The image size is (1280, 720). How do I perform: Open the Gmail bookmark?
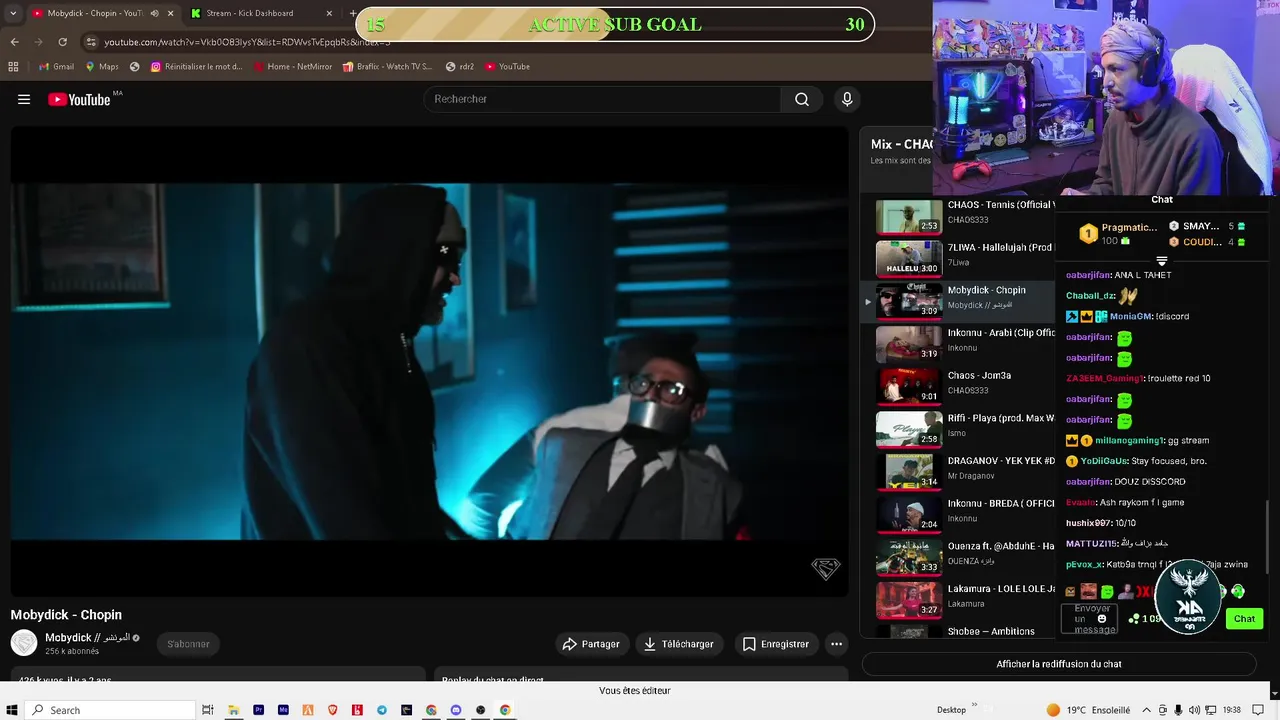tap(56, 66)
